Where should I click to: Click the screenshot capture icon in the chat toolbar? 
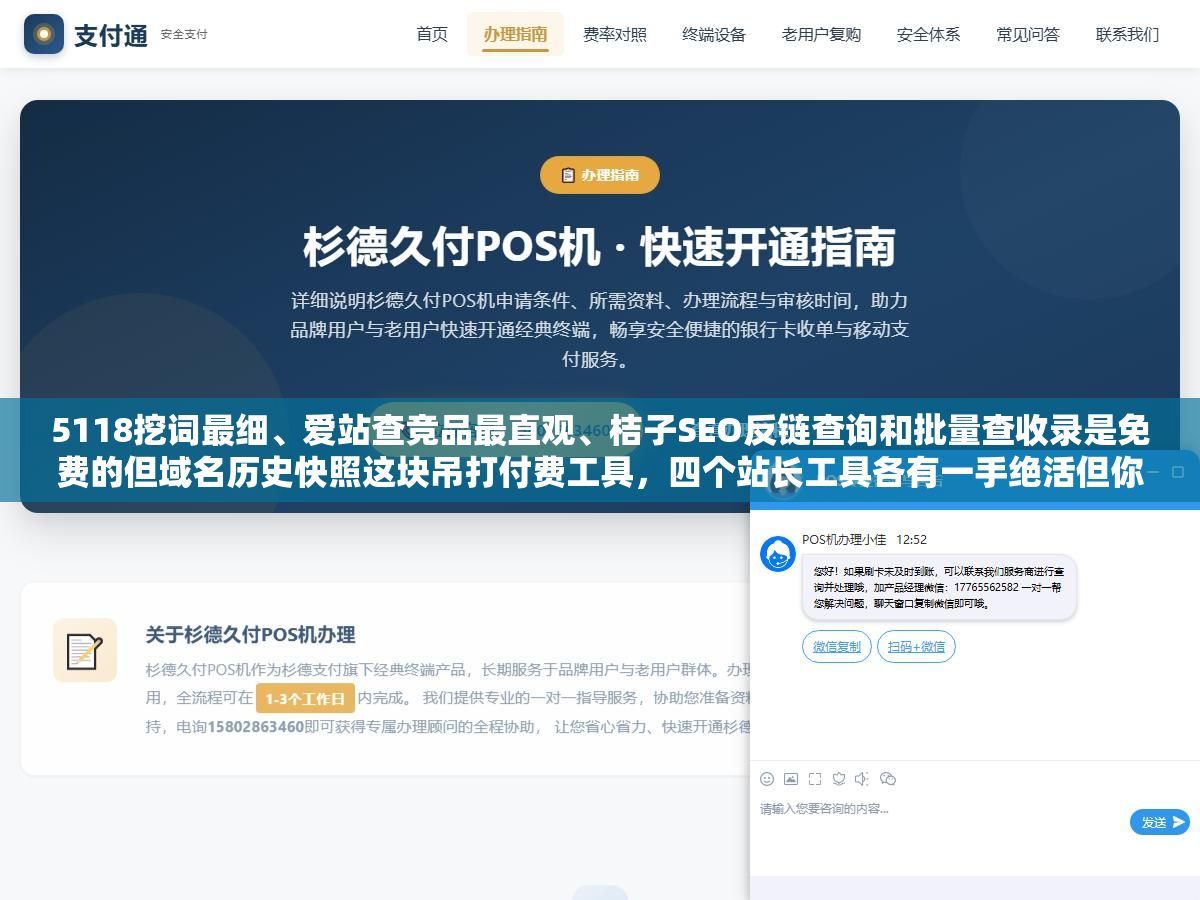coord(815,778)
